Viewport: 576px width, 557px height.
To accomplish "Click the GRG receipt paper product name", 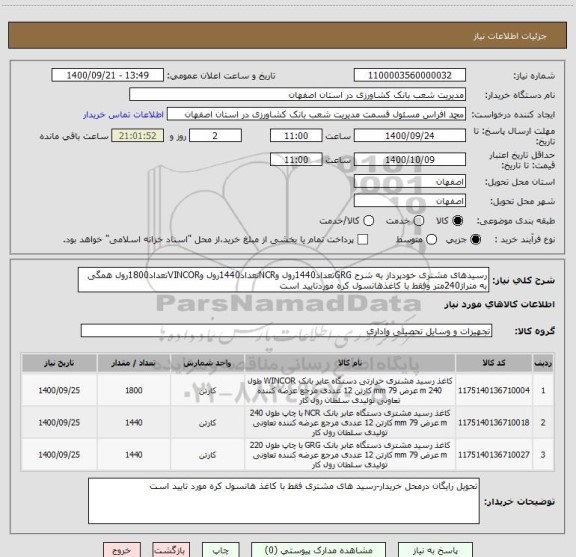I will pos(350,455).
